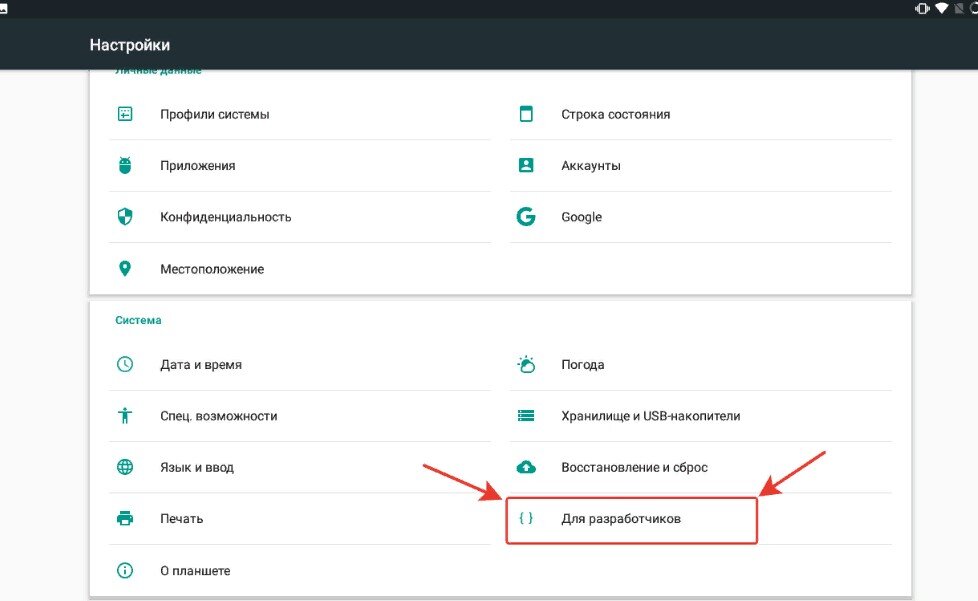Tap the Date and time clock icon

[125, 365]
